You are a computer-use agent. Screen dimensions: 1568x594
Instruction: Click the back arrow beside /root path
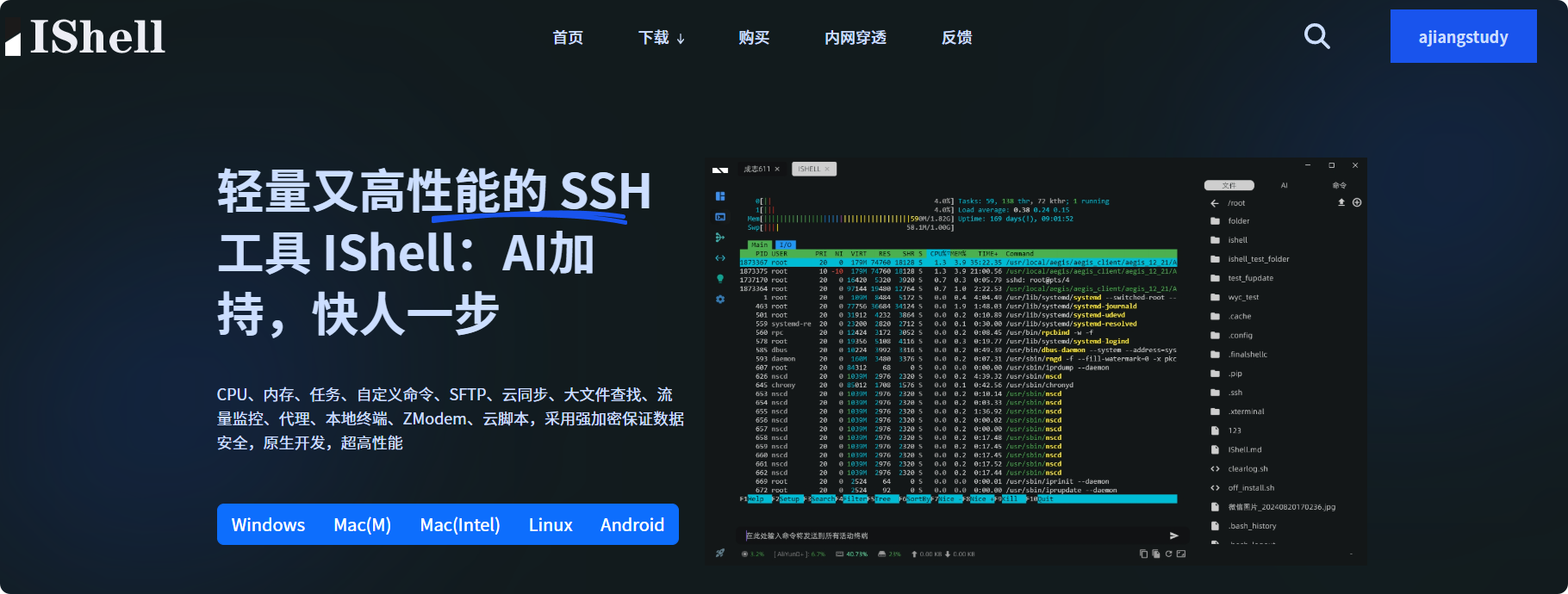point(1215,203)
